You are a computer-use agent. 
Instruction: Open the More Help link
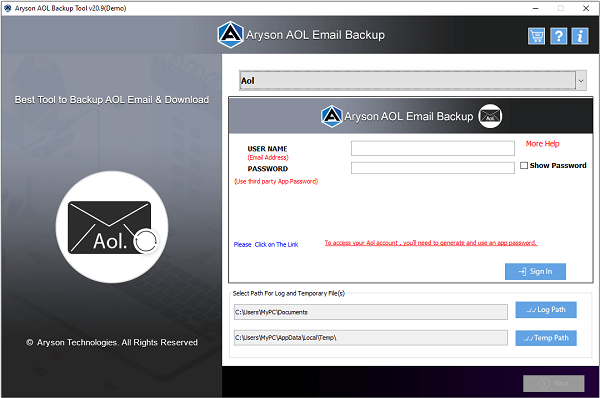tap(542, 144)
